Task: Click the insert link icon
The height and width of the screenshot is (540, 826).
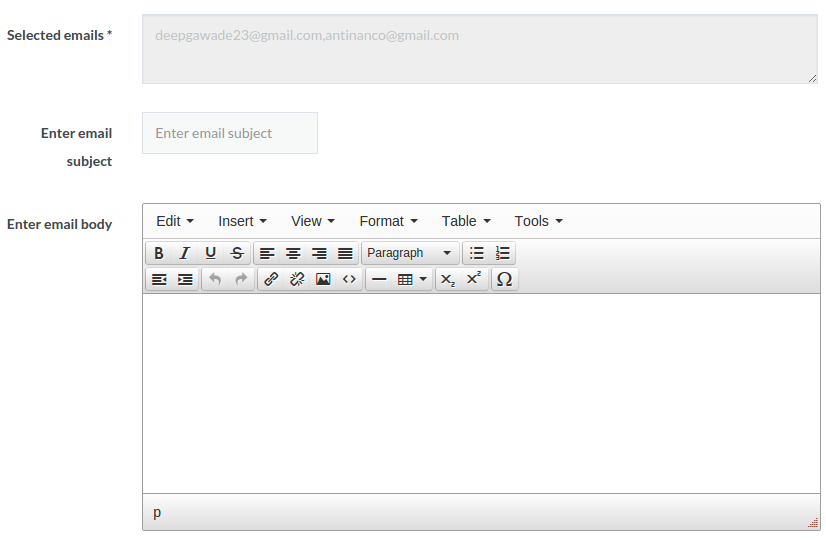Action: (271, 280)
